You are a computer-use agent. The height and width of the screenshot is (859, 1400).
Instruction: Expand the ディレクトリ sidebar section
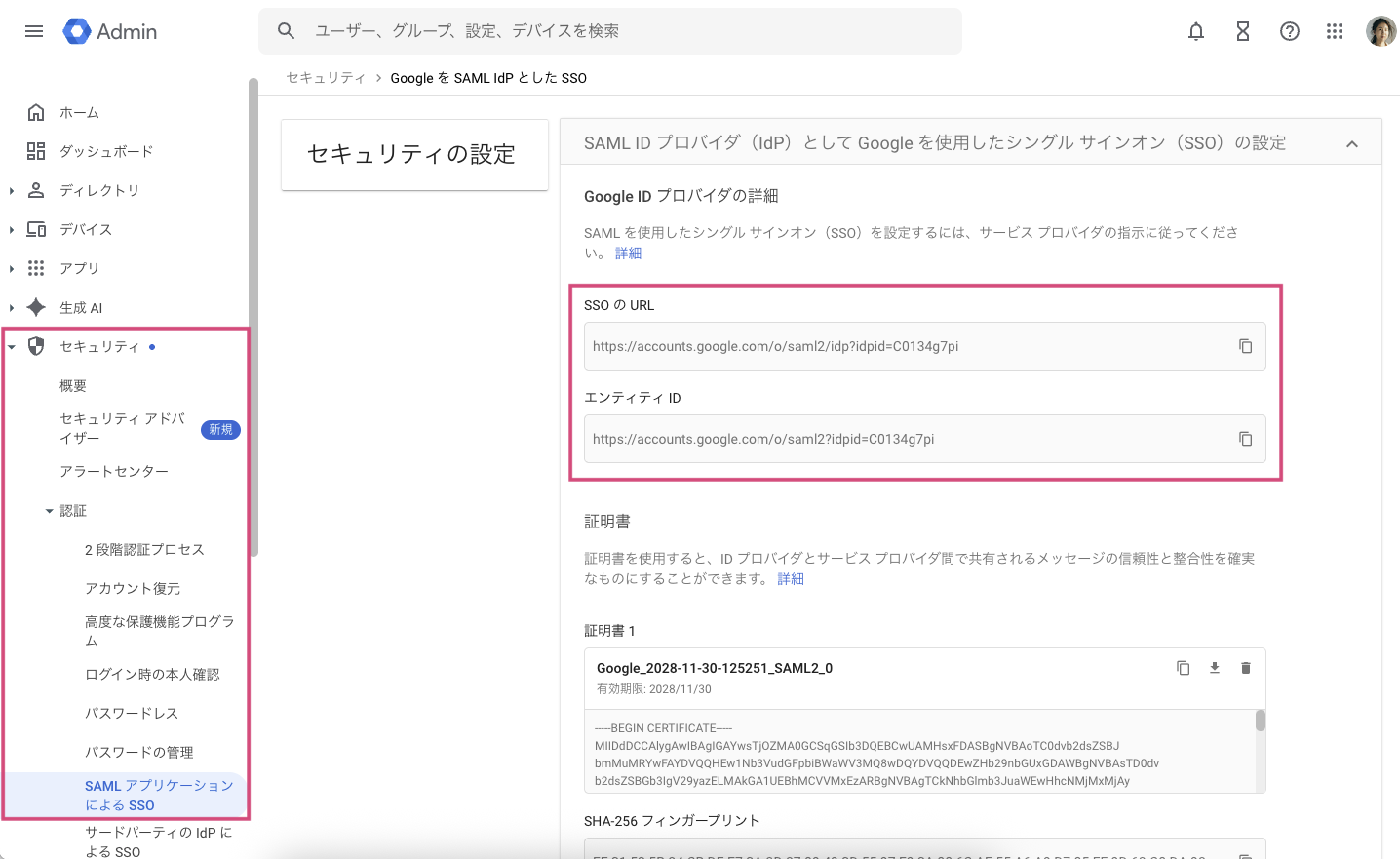click(x=12, y=191)
